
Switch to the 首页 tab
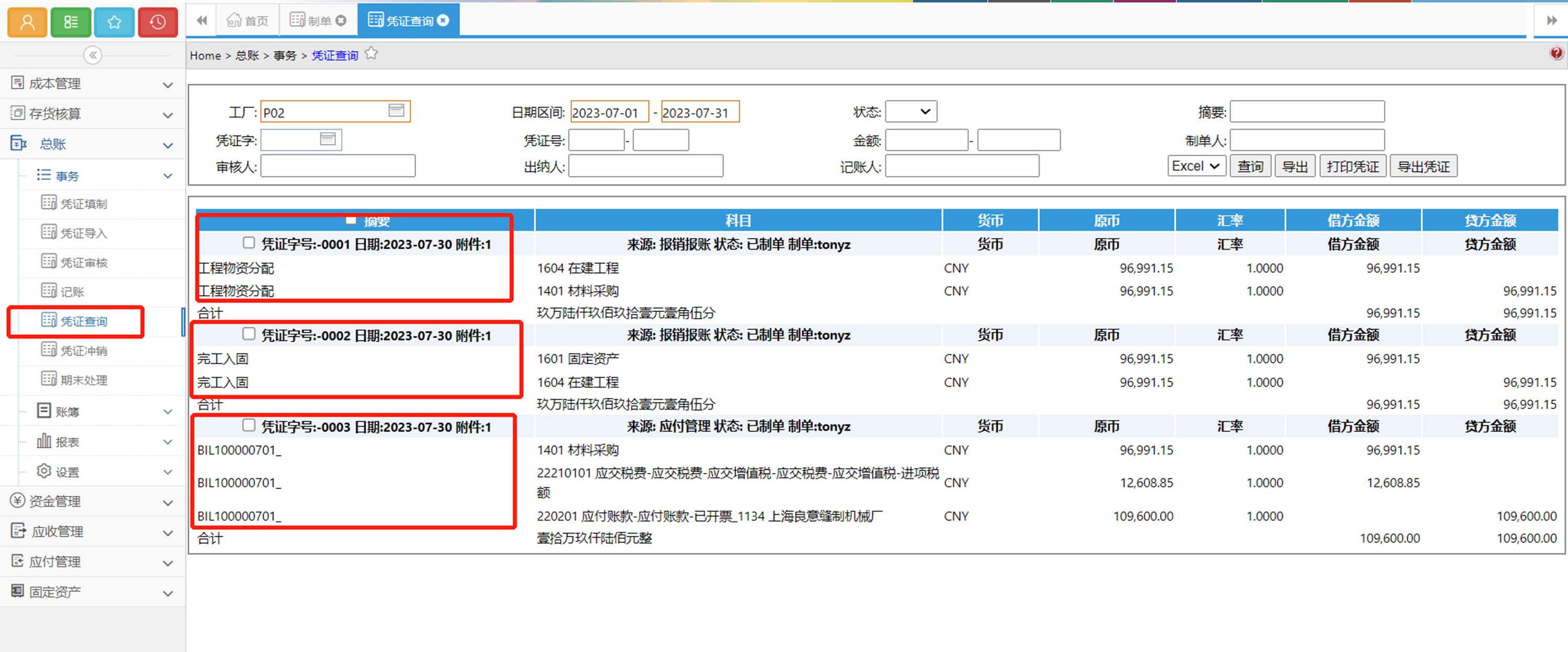point(248,21)
